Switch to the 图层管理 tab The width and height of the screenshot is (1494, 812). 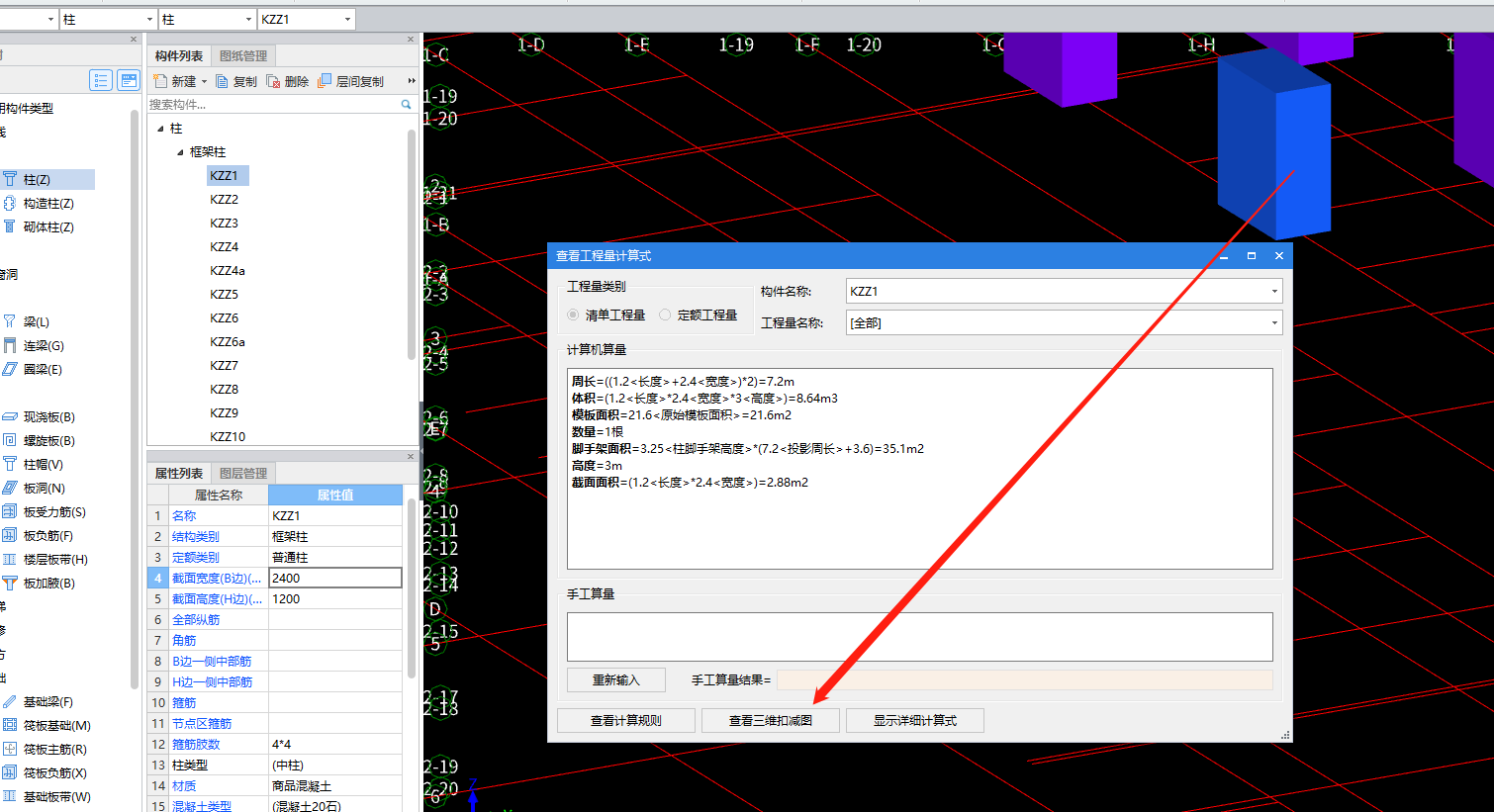tap(243, 474)
